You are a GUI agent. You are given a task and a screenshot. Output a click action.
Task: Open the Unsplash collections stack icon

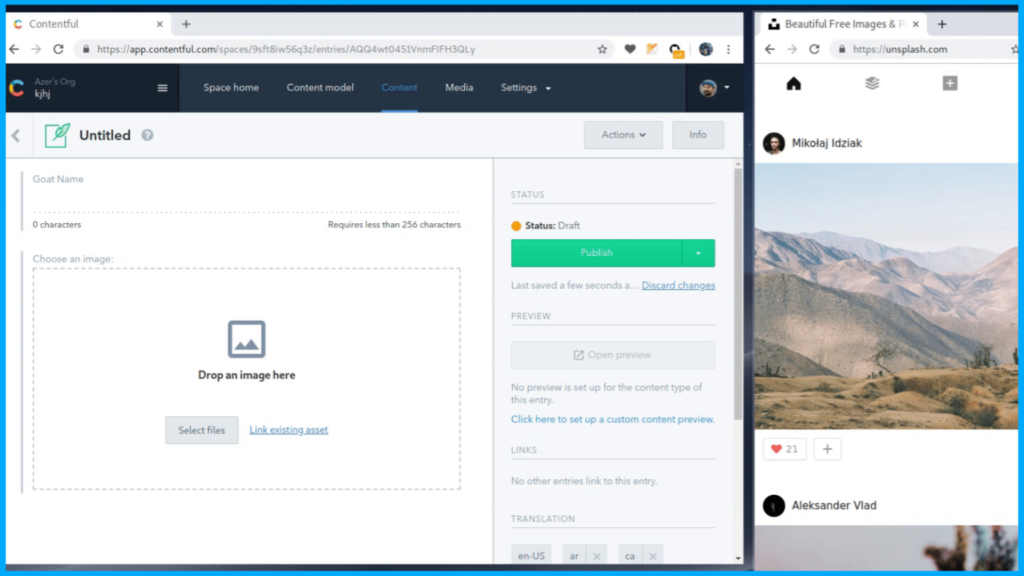point(872,84)
